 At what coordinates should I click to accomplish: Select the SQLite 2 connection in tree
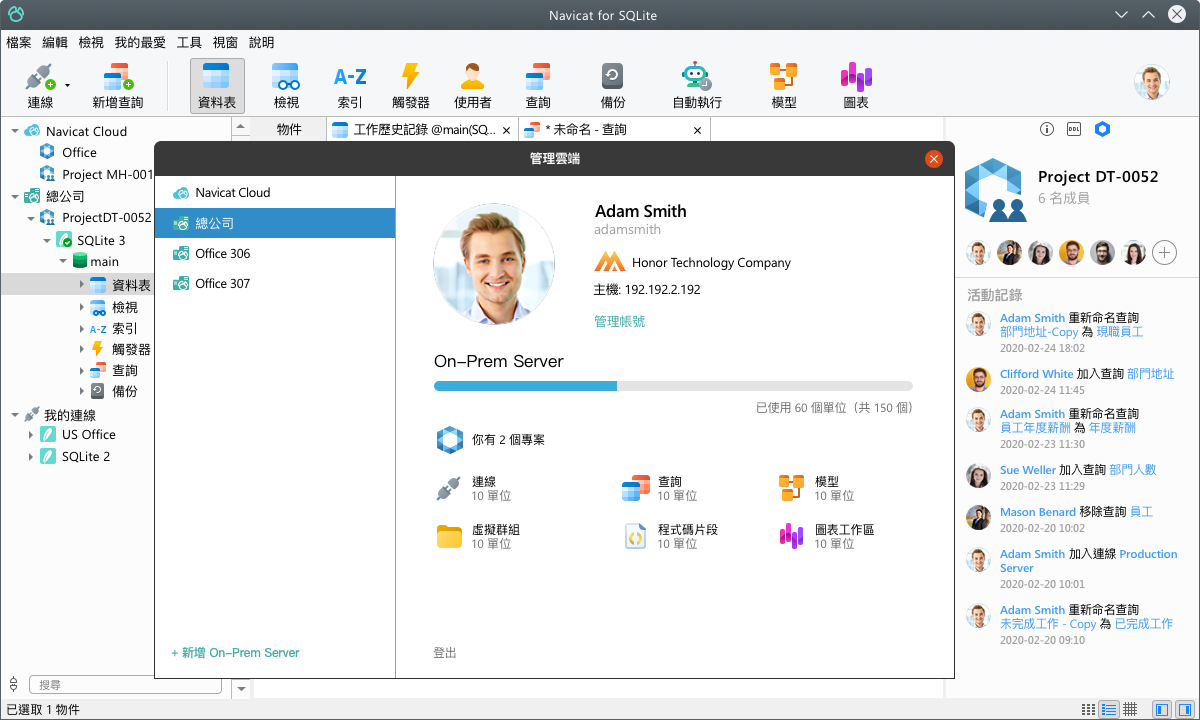(75, 457)
